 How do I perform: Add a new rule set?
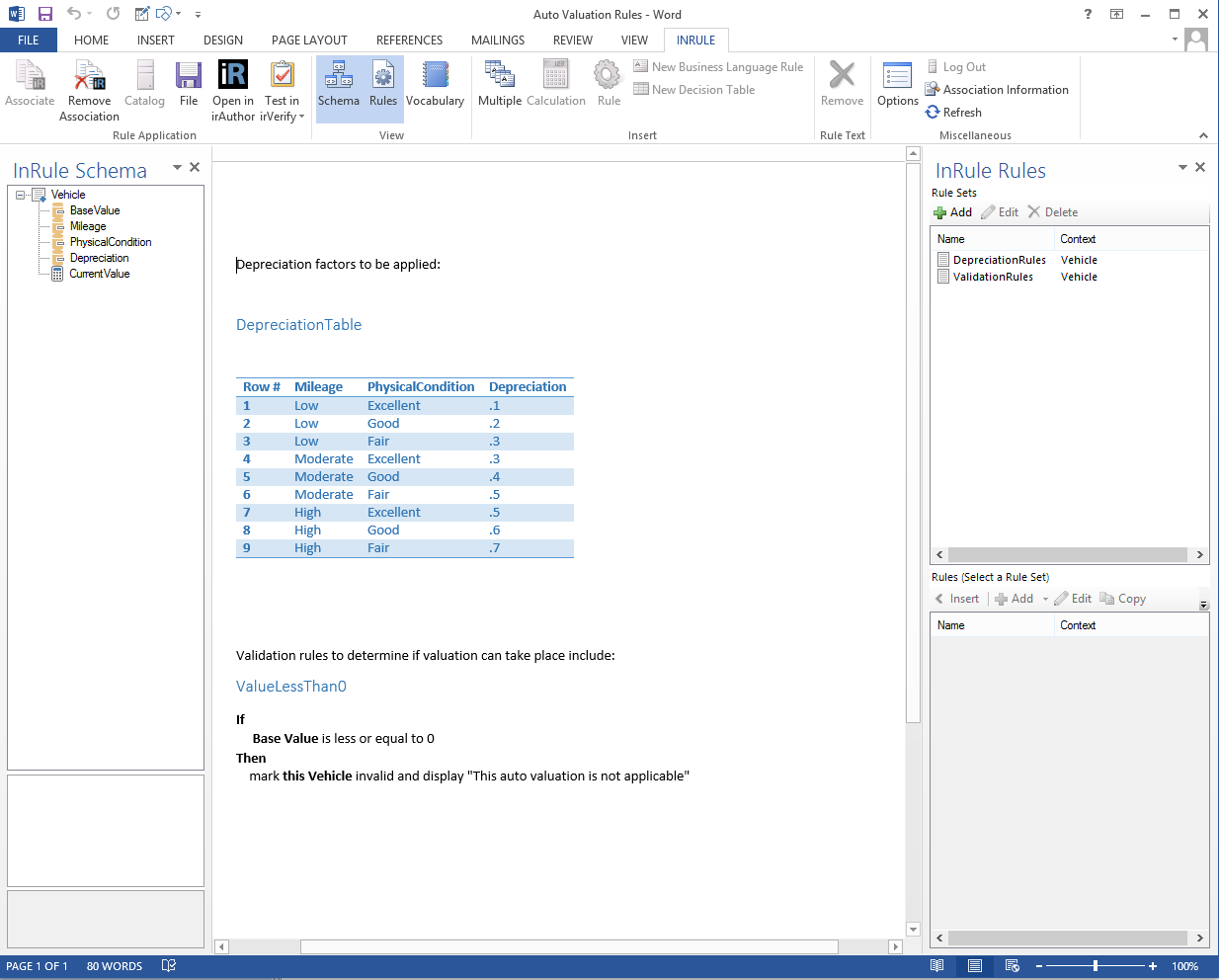tap(953, 212)
